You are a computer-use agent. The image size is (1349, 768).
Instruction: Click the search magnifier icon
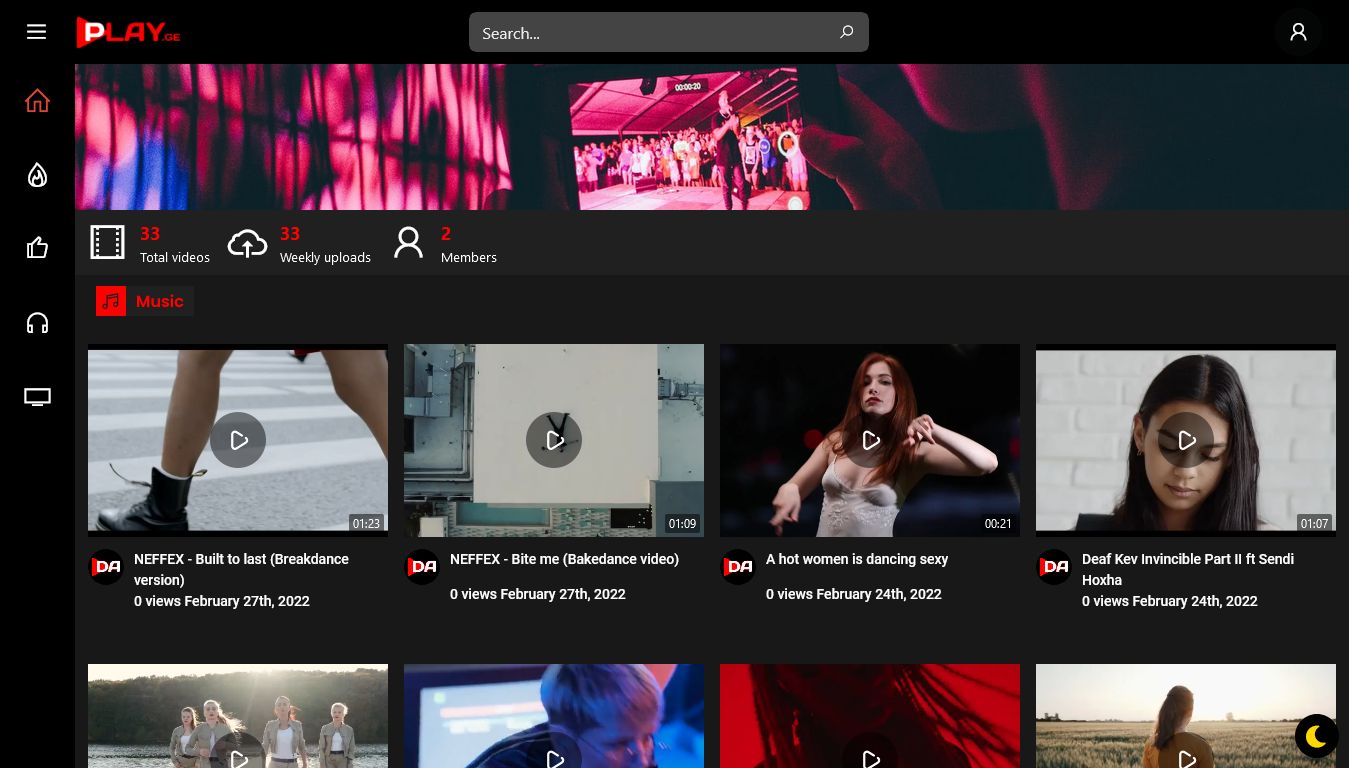[x=846, y=32]
